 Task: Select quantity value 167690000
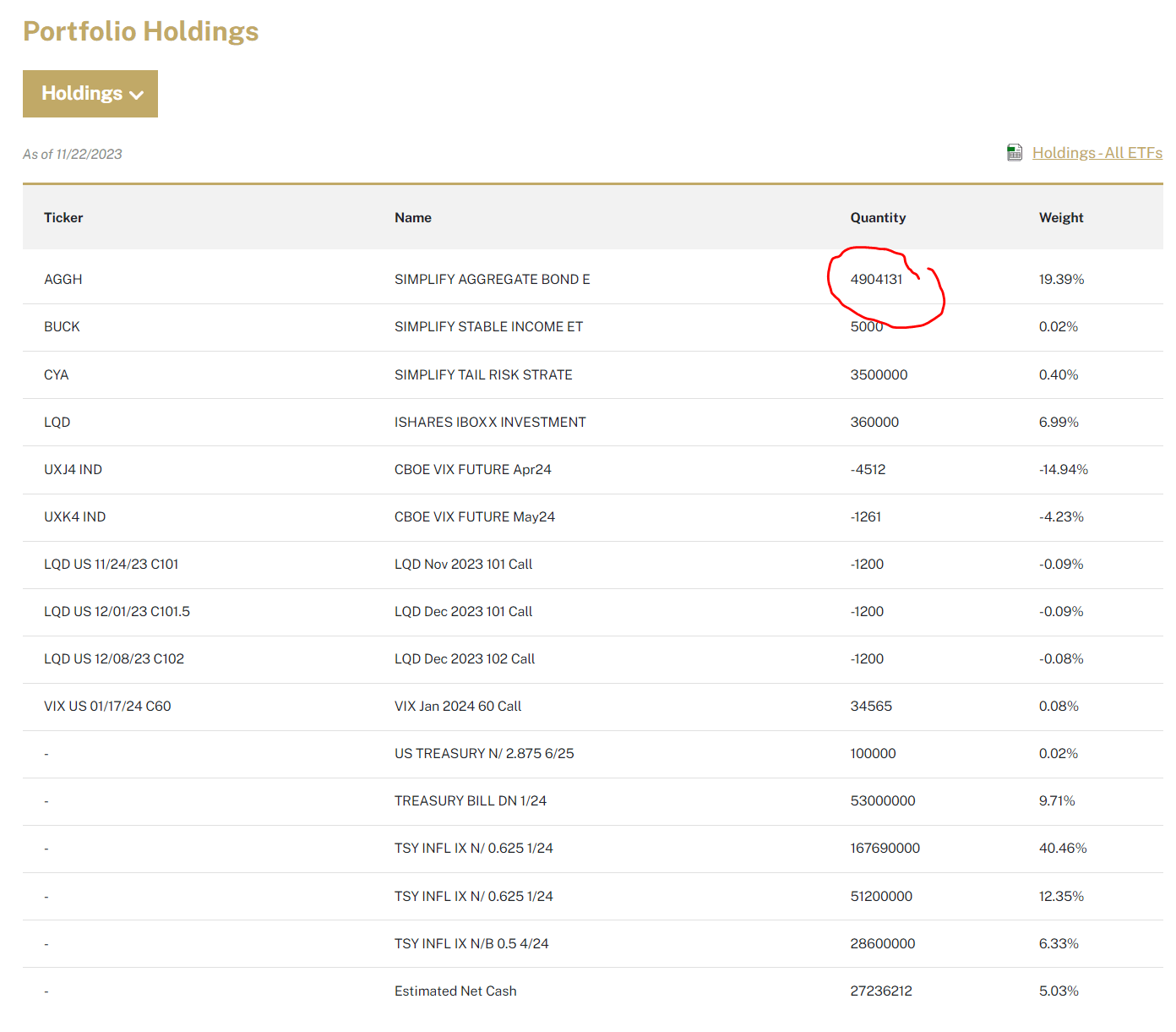click(885, 848)
